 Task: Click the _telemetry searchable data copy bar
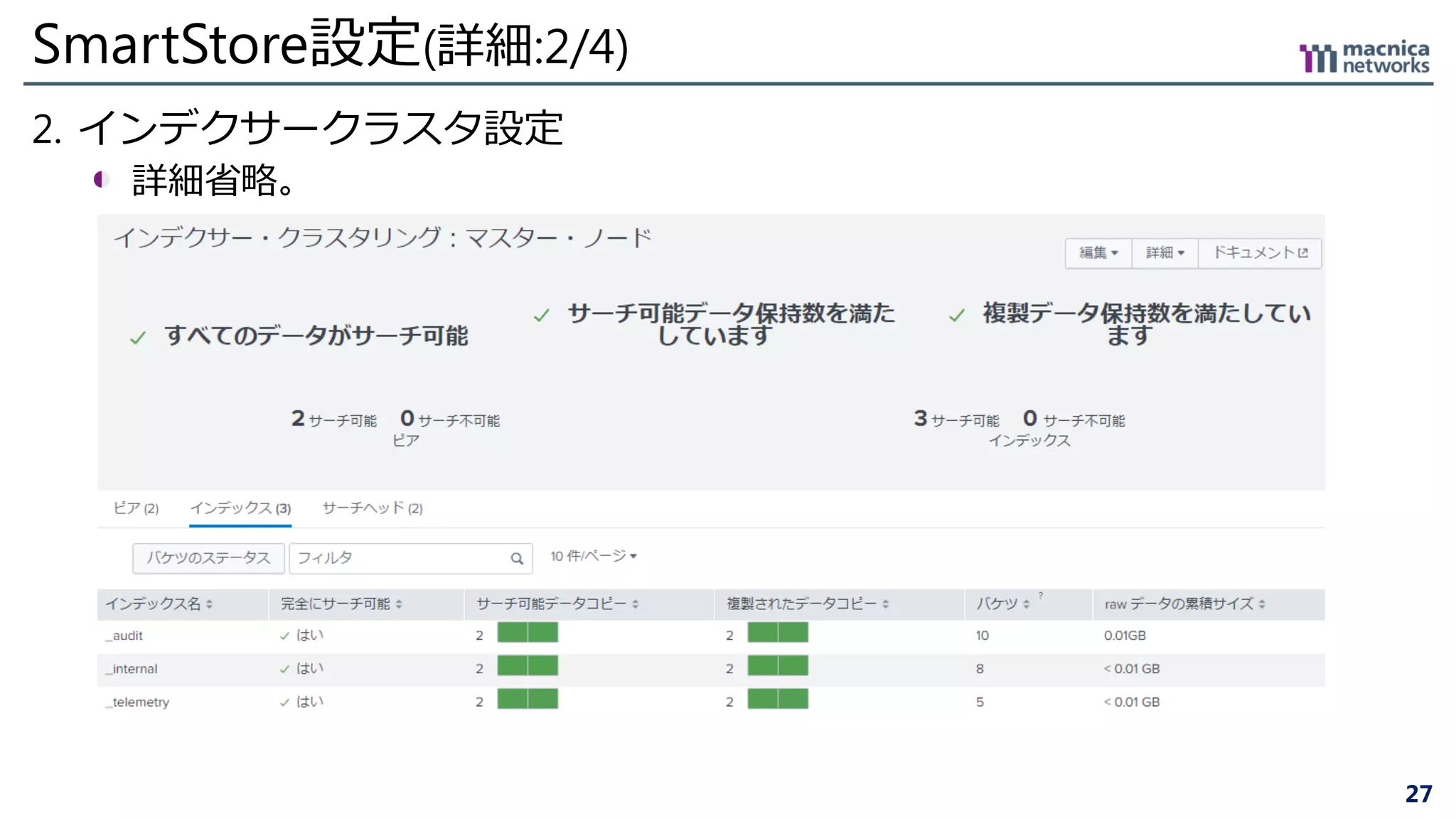point(528,700)
